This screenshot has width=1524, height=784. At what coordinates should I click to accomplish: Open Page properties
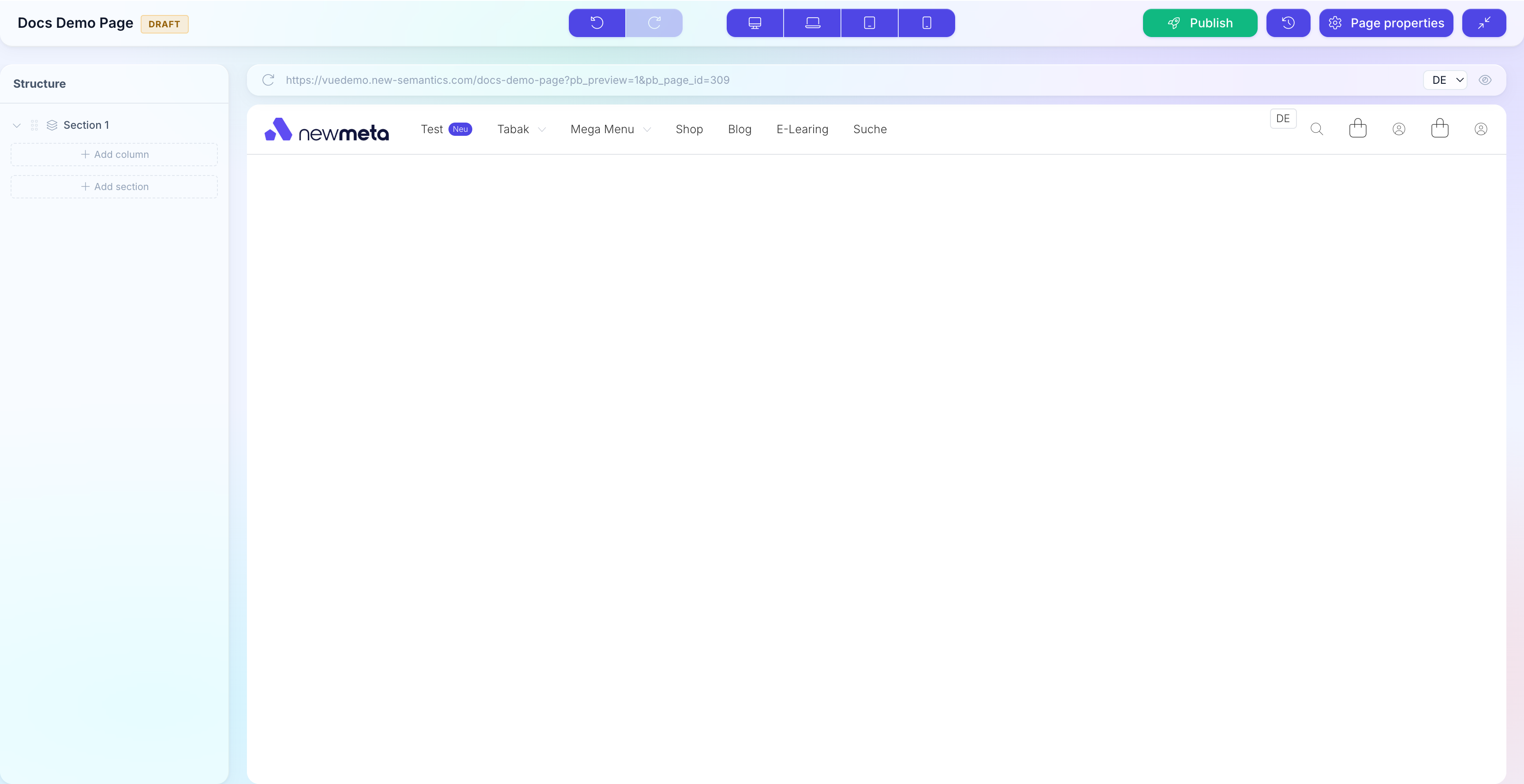click(1386, 23)
